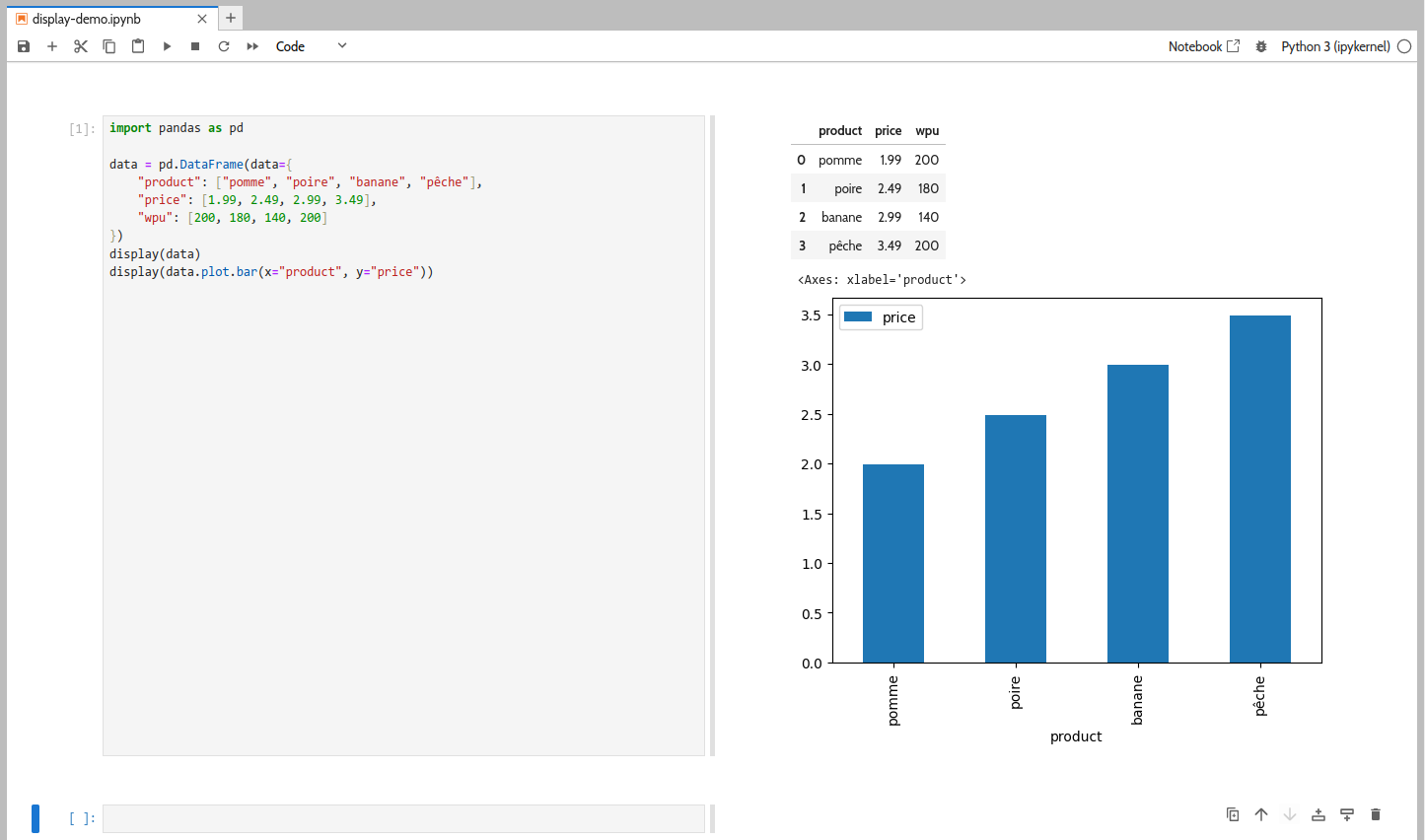This screenshot has width=1425, height=840.
Task: Run the selected cell with the play button
Action: point(167,46)
